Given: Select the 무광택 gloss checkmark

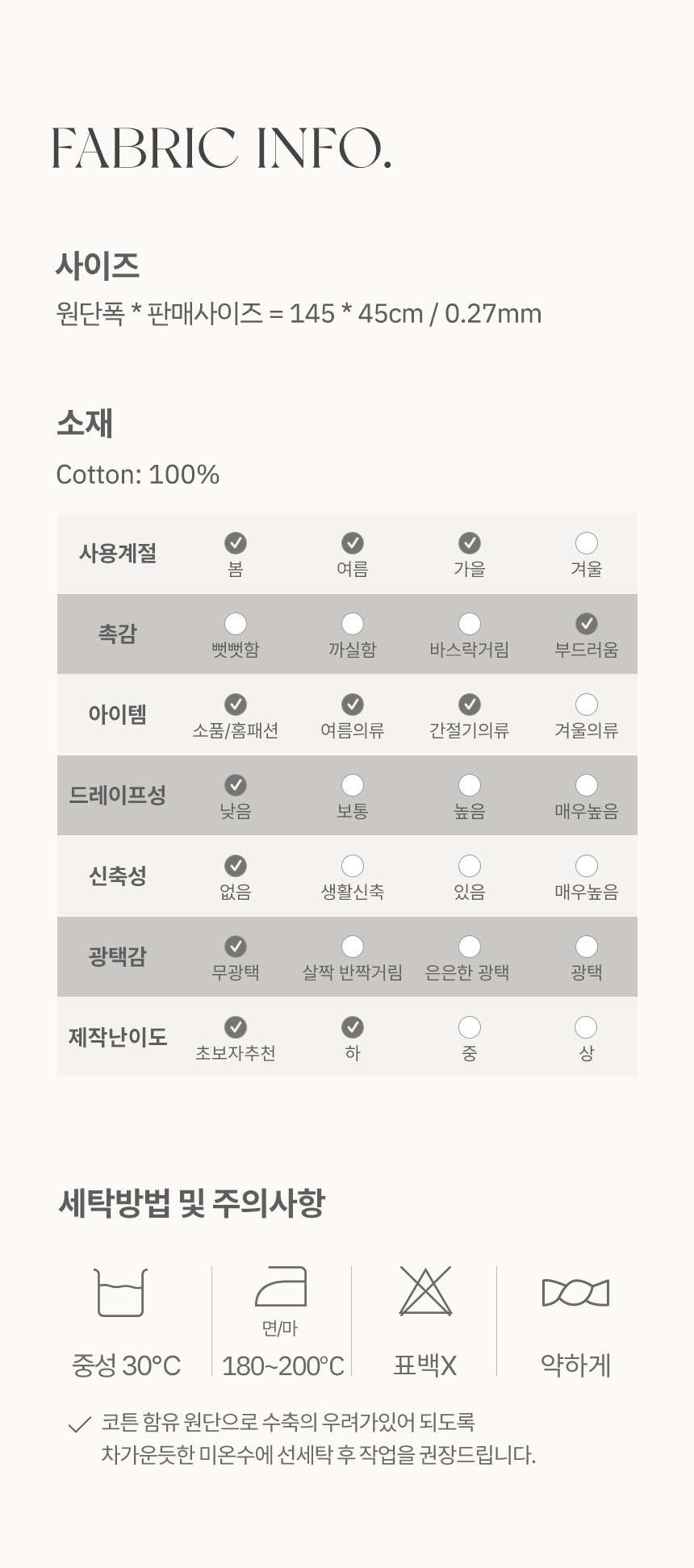Looking at the screenshot, I should point(236,947).
